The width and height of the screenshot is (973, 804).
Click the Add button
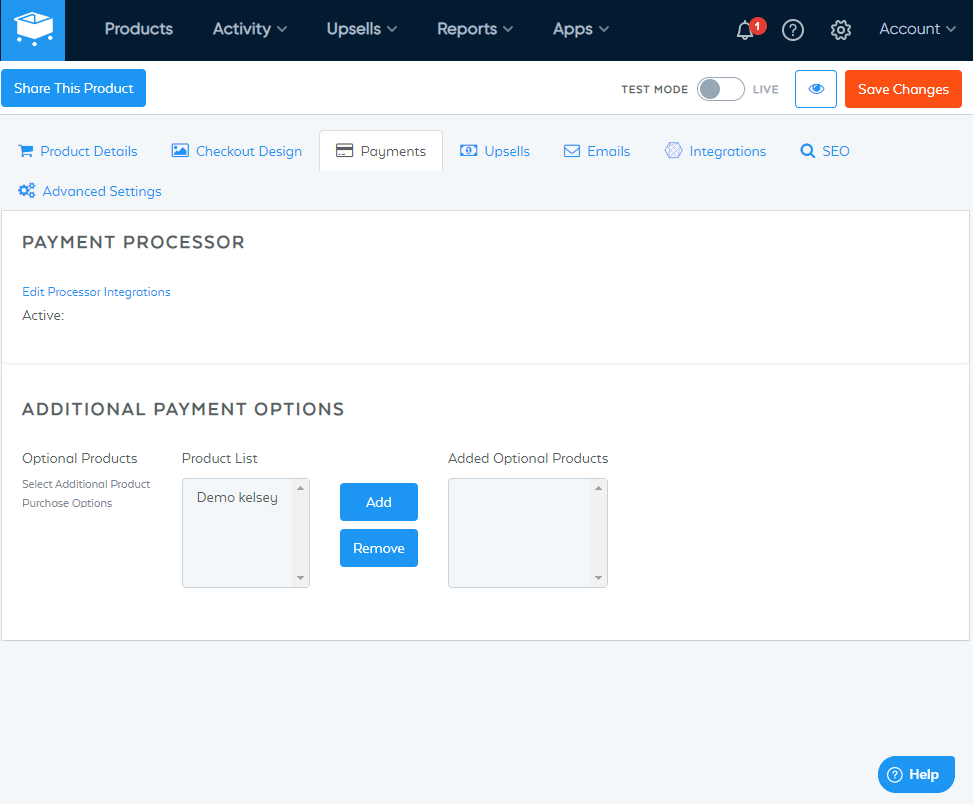(379, 502)
